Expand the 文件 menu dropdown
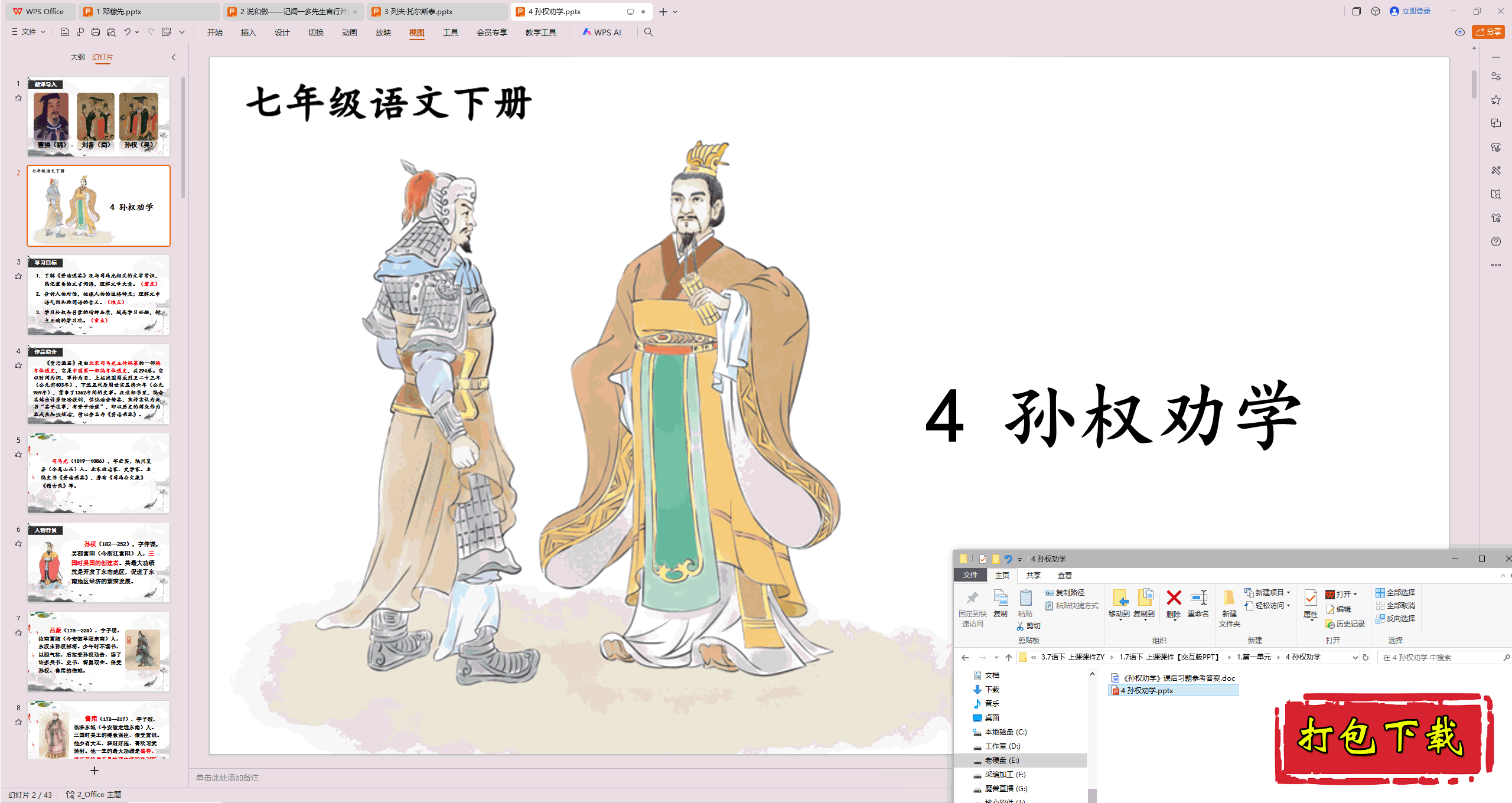1512x803 pixels. coord(29,32)
